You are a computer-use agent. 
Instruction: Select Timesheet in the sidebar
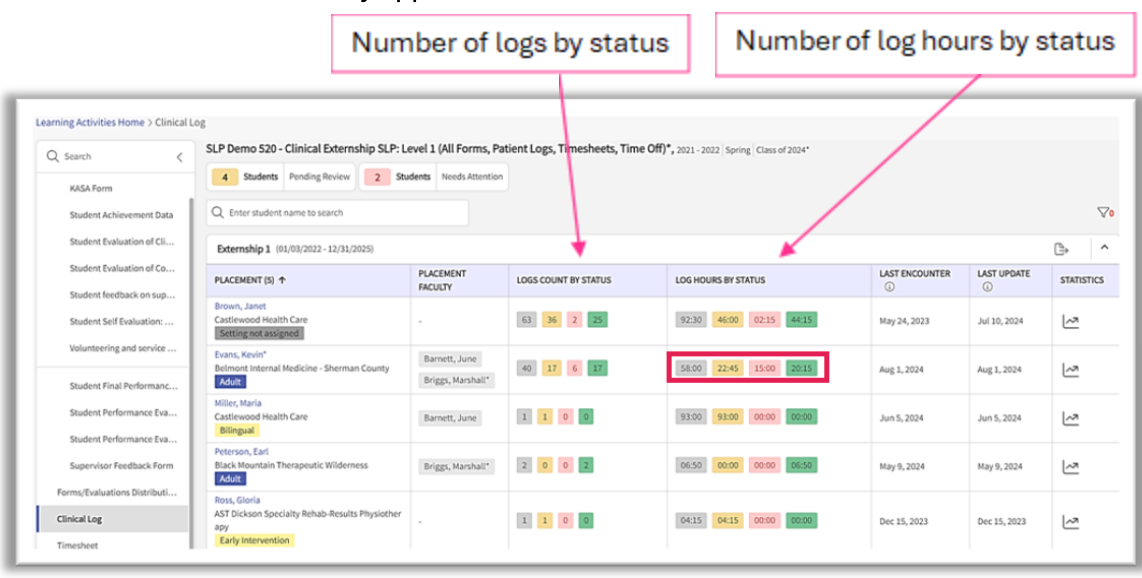point(77,546)
